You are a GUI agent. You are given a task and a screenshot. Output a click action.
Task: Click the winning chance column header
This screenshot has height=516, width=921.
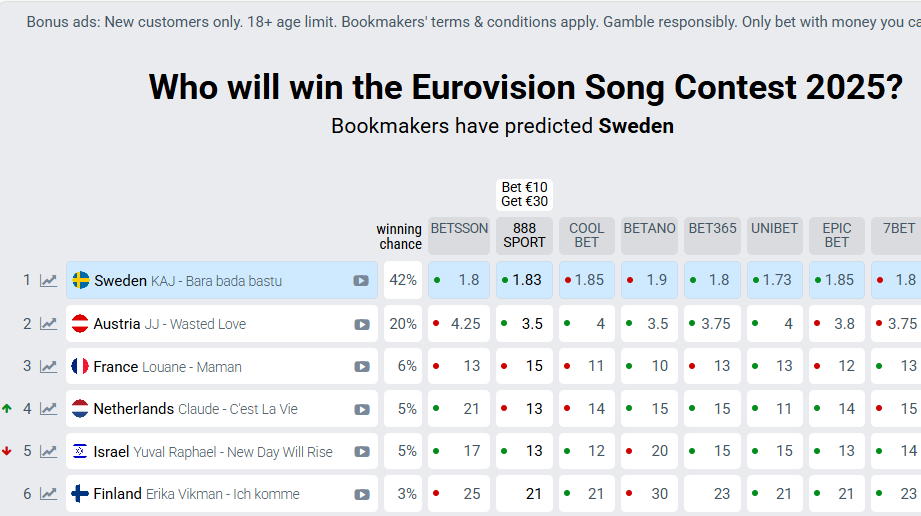point(399,236)
